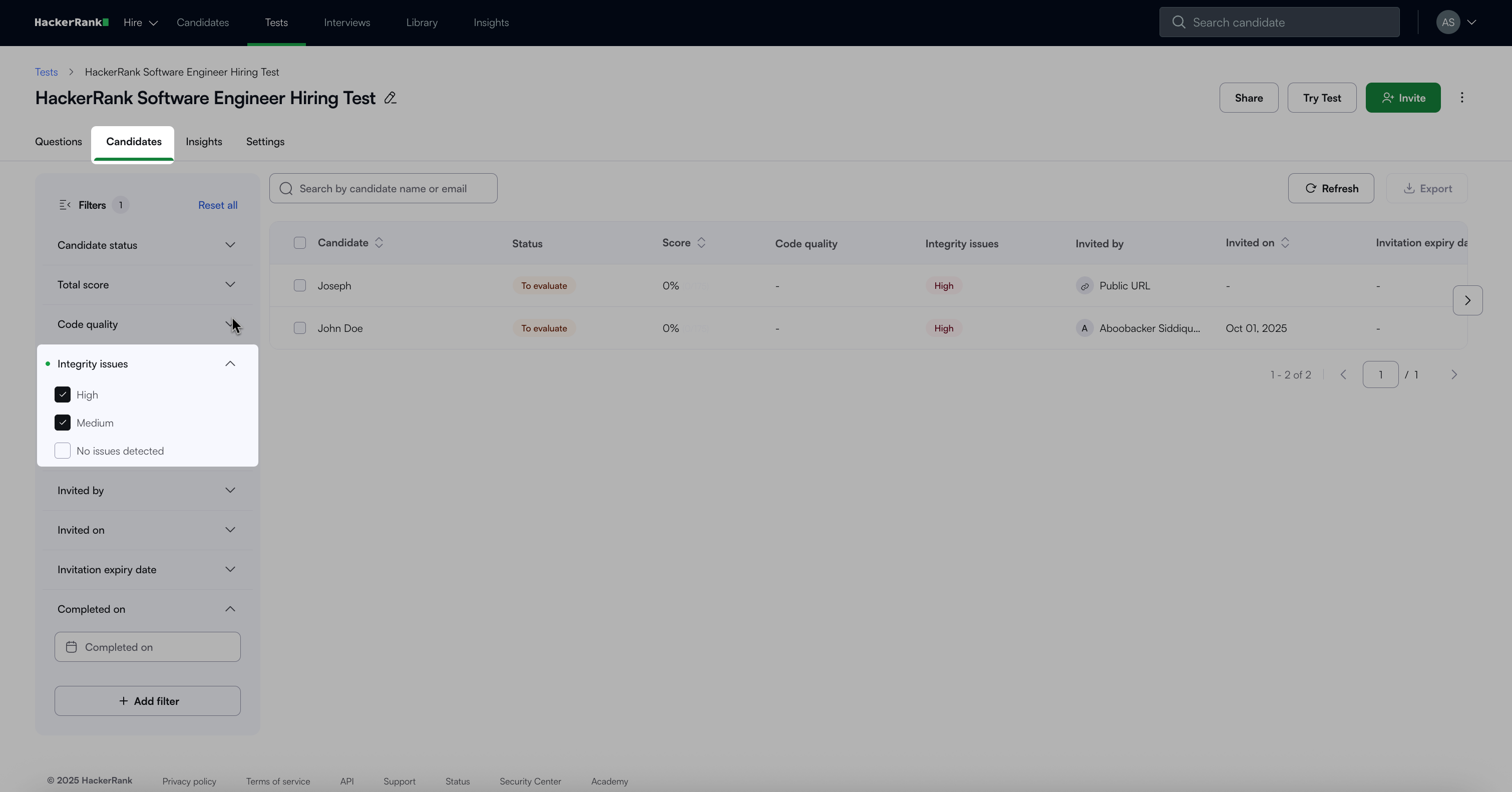Uncheck the High integrity issues filter
The image size is (1512, 792).
point(63,394)
